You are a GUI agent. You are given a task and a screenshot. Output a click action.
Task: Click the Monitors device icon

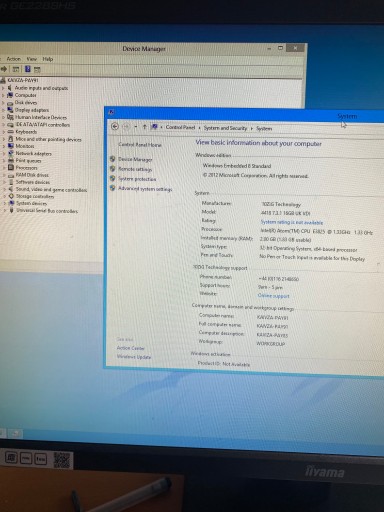(11, 146)
